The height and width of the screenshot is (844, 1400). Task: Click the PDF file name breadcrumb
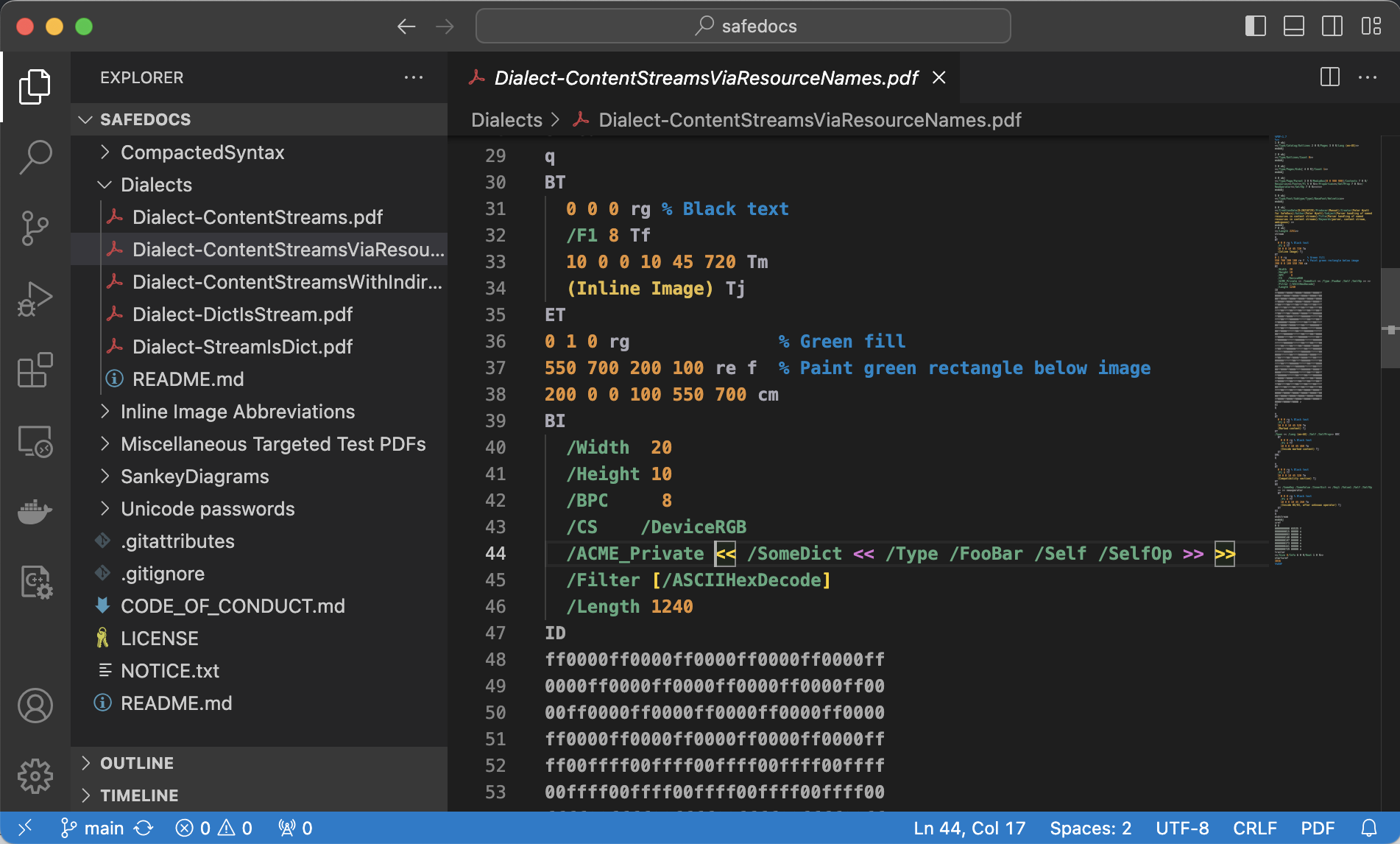[810, 120]
